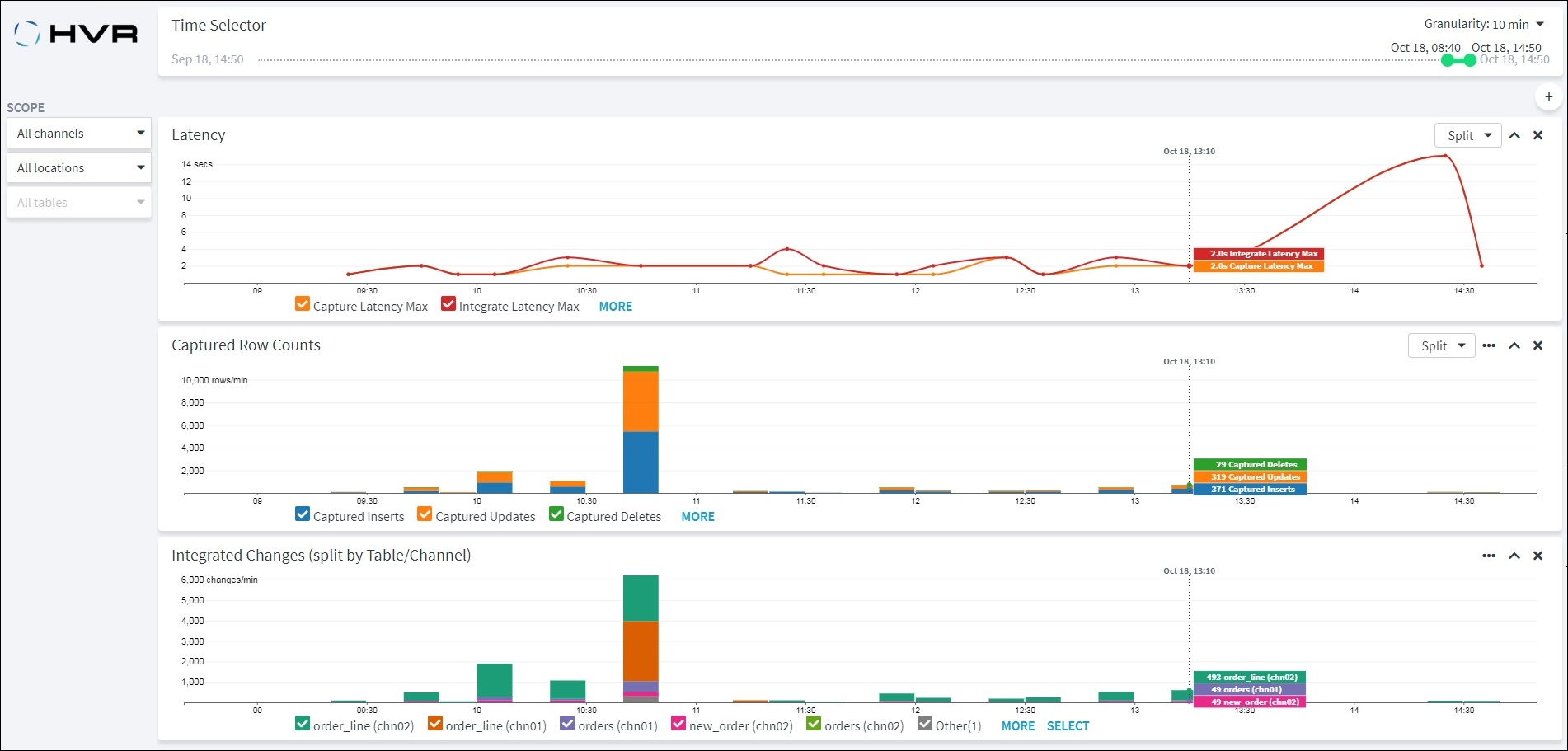Image resolution: width=1568 pixels, height=751 pixels.
Task: Click MORE under Latency chart
Action: point(616,306)
